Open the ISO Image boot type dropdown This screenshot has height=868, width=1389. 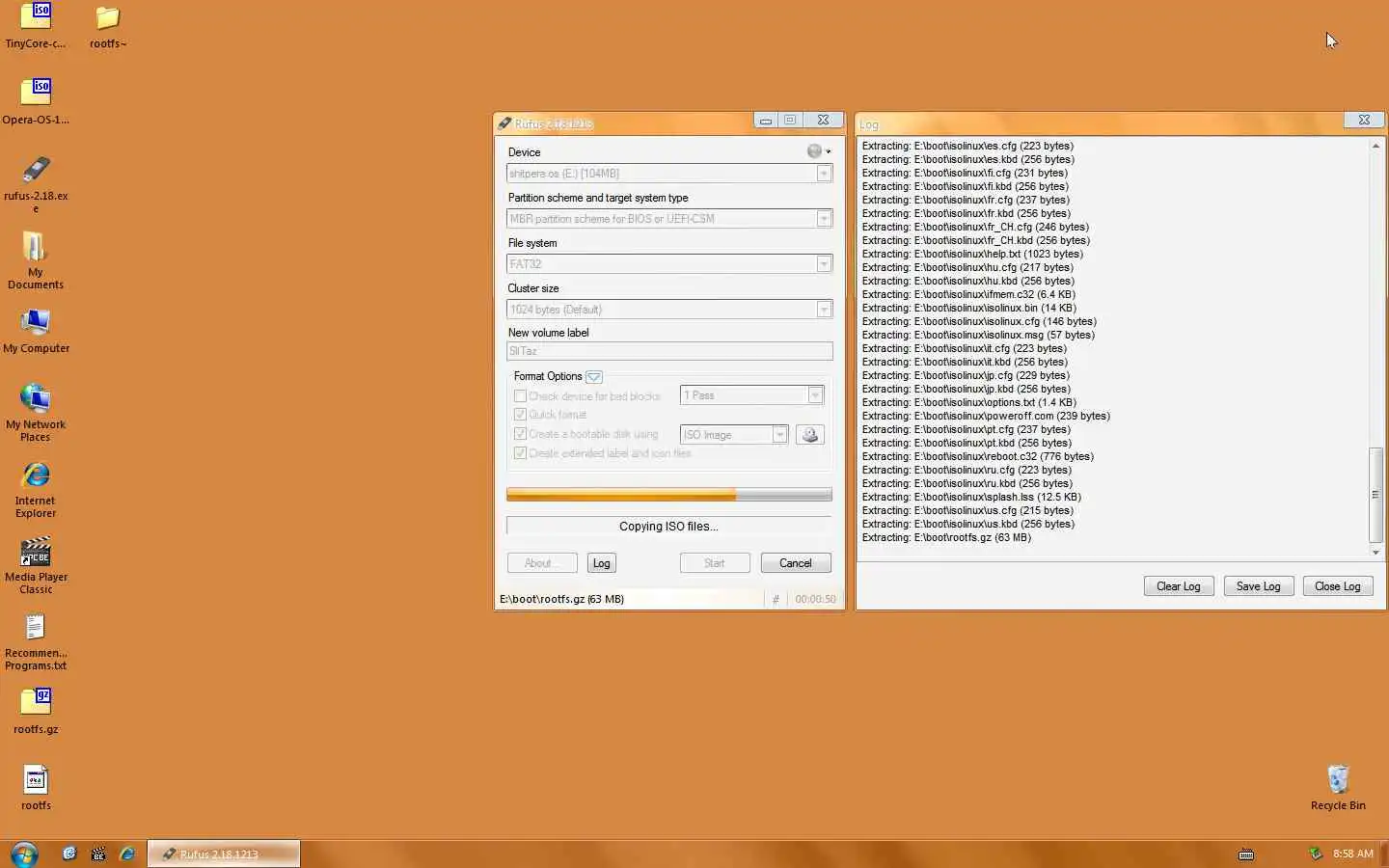[734, 435]
